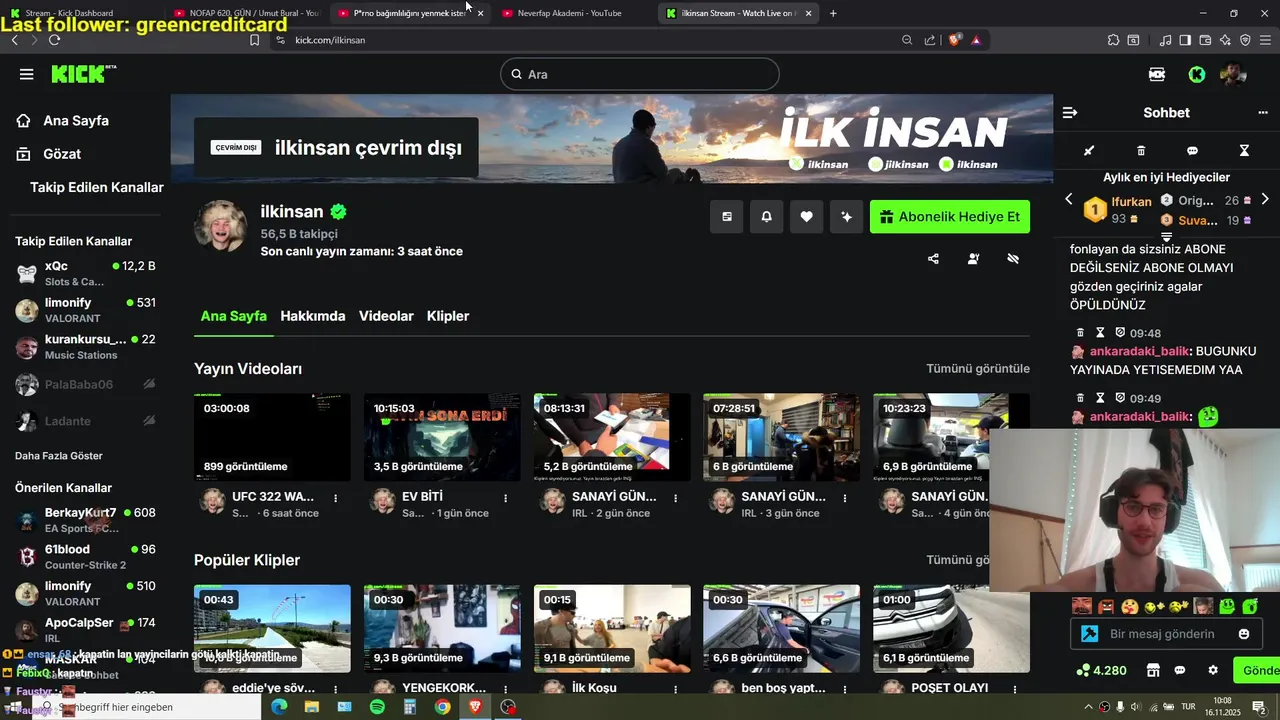1280x720 pixels.
Task: Select Ana Sayfa channel tab
Action: [x=234, y=316]
